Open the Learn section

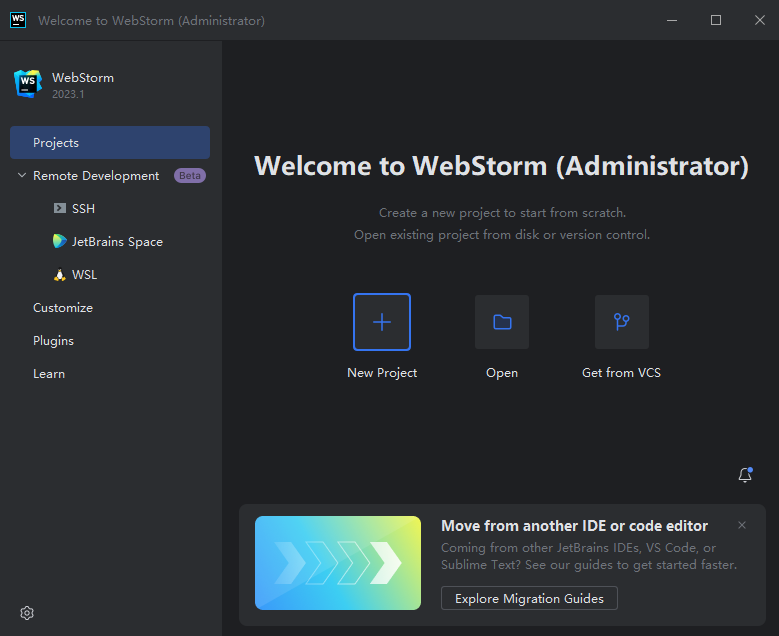coord(49,374)
